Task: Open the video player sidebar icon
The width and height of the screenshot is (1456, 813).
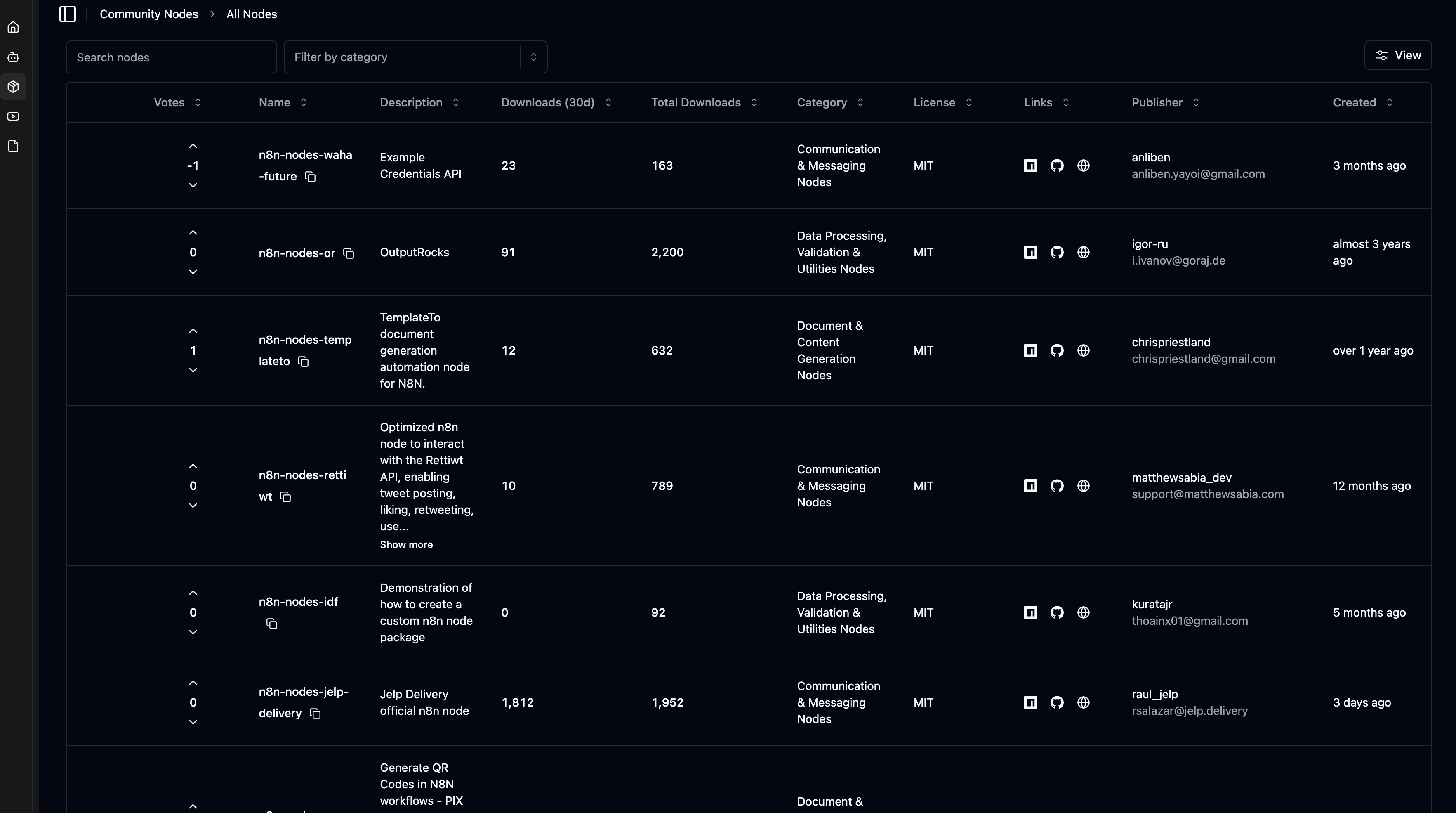Action: coord(14,116)
